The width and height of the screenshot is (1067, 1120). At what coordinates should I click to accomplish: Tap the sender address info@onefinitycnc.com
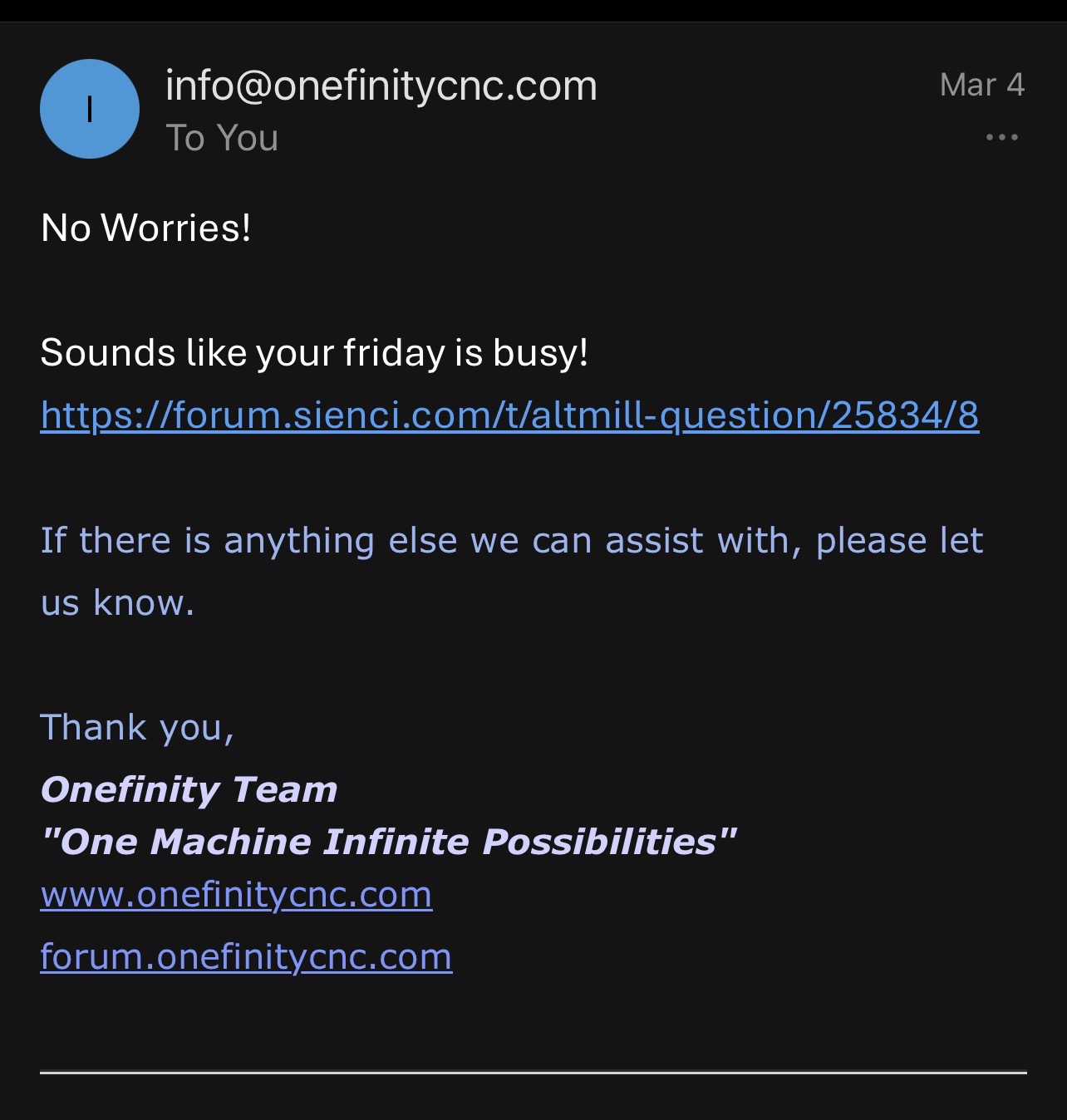click(381, 86)
